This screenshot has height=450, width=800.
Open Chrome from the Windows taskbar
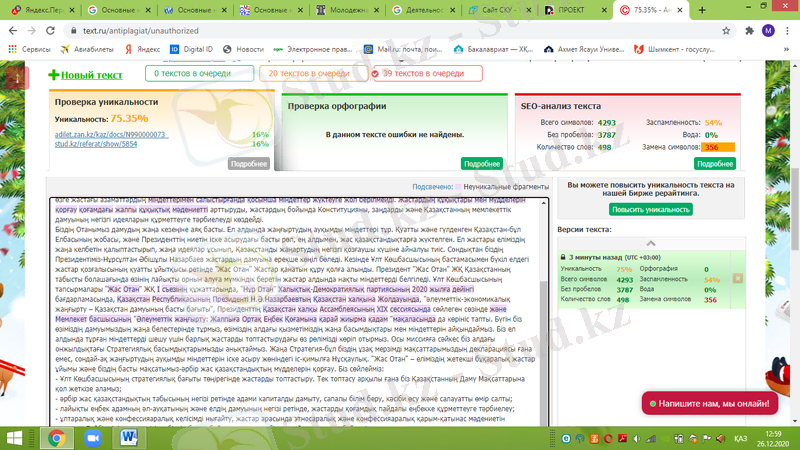pyautogui.click(x=54, y=437)
